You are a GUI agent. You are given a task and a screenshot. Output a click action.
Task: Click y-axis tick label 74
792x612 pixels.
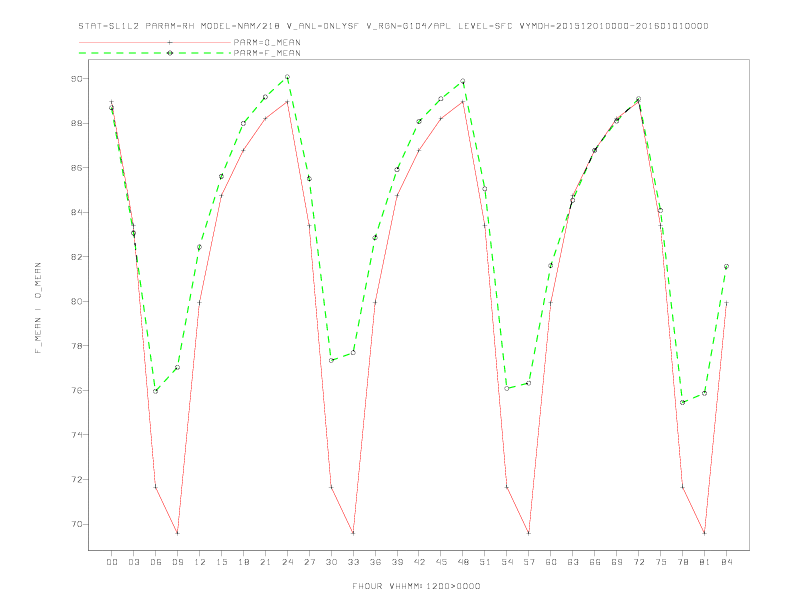pyautogui.click(x=76, y=435)
